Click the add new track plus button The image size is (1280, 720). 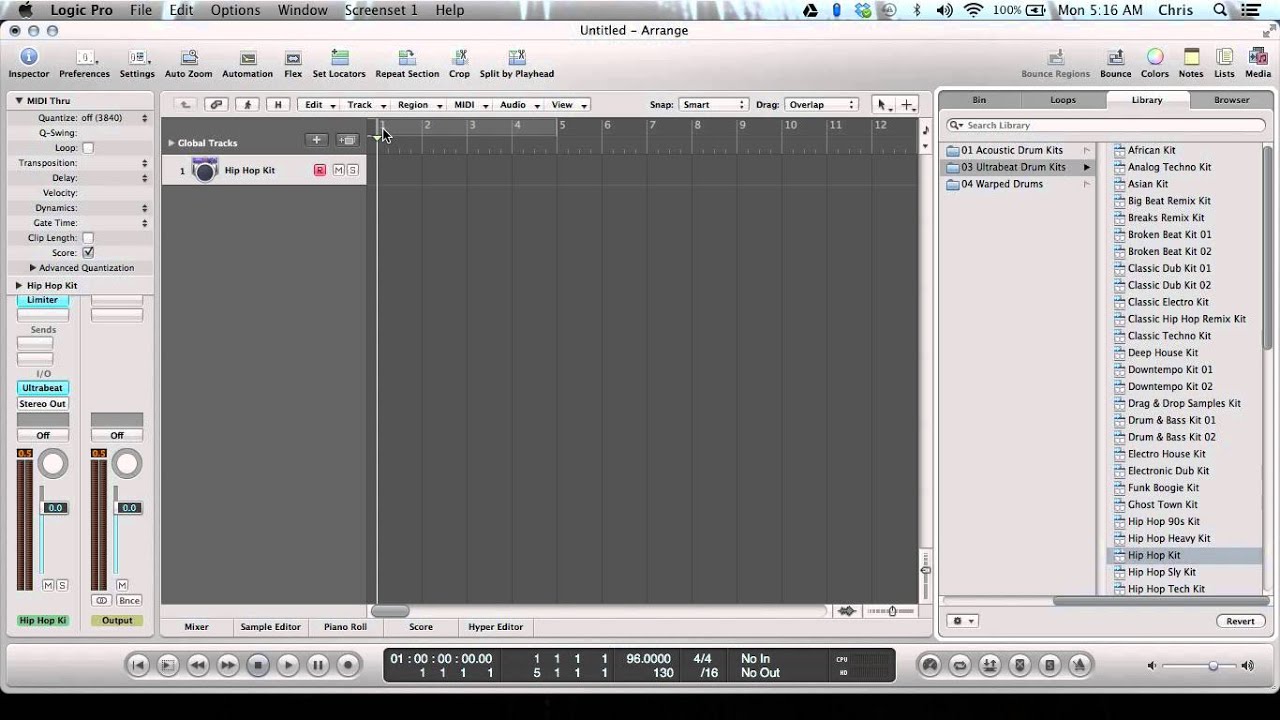click(316, 140)
